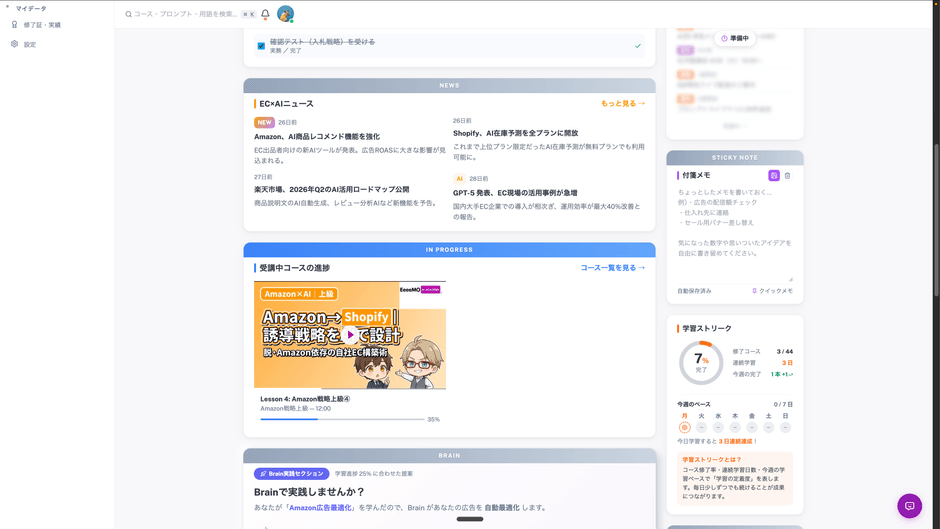Open the chat support floating button
940x529 pixels.
point(909,506)
